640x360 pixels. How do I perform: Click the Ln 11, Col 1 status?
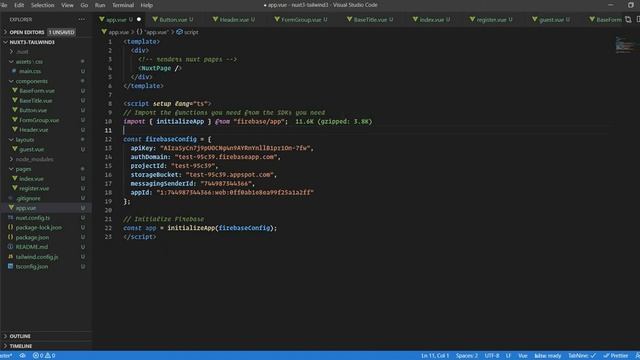435,356
